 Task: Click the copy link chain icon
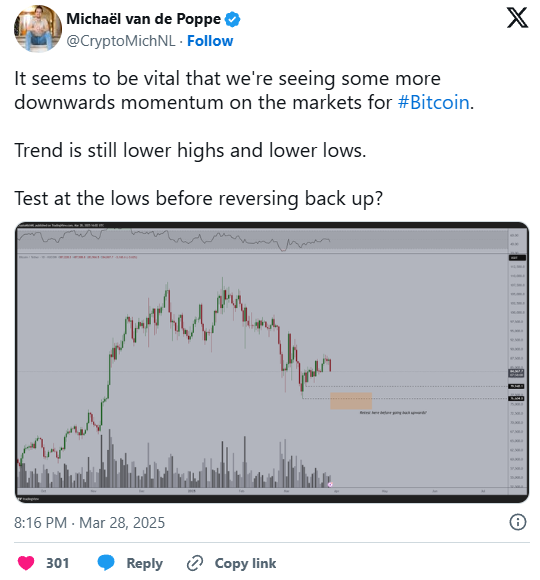pos(195,563)
